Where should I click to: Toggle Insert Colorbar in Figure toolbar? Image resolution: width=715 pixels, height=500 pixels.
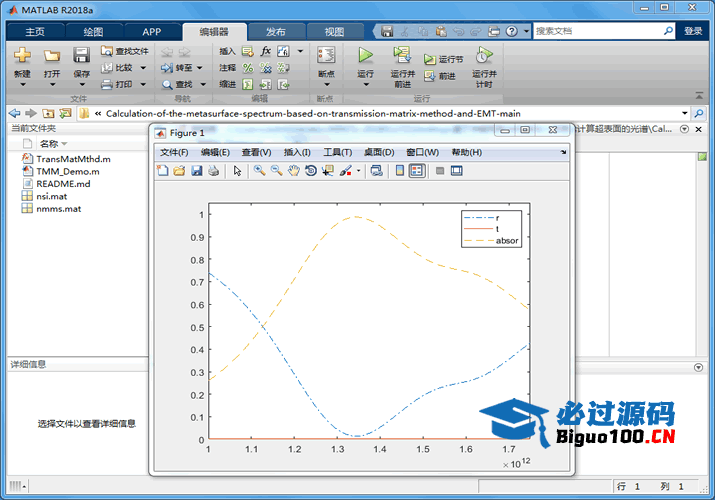[400, 171]
